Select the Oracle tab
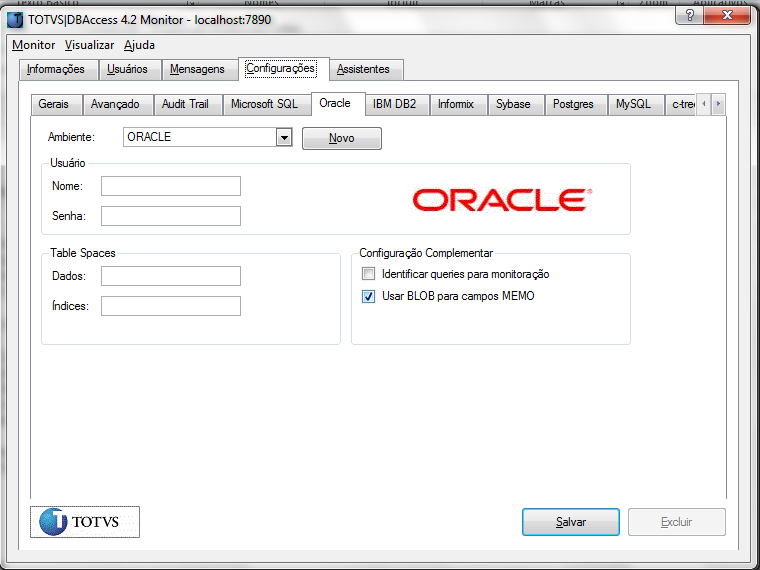The image size is (760, 570). click(x=338, y=103)
